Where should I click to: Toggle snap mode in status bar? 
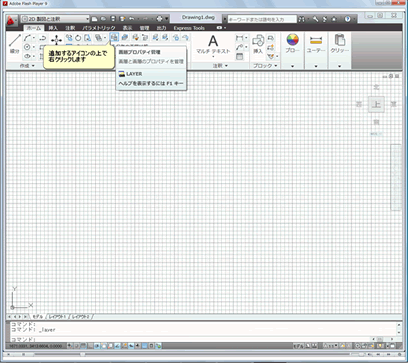point(70,346)
